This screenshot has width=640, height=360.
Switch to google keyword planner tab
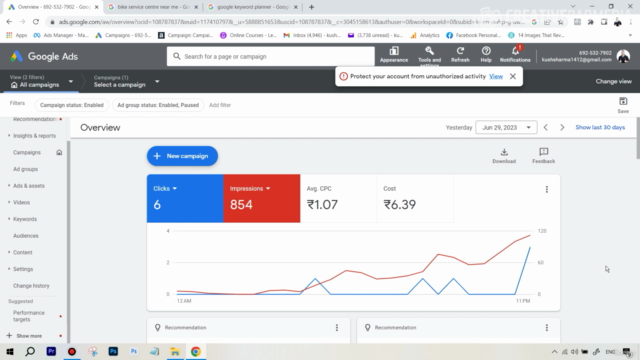(252, 7)
